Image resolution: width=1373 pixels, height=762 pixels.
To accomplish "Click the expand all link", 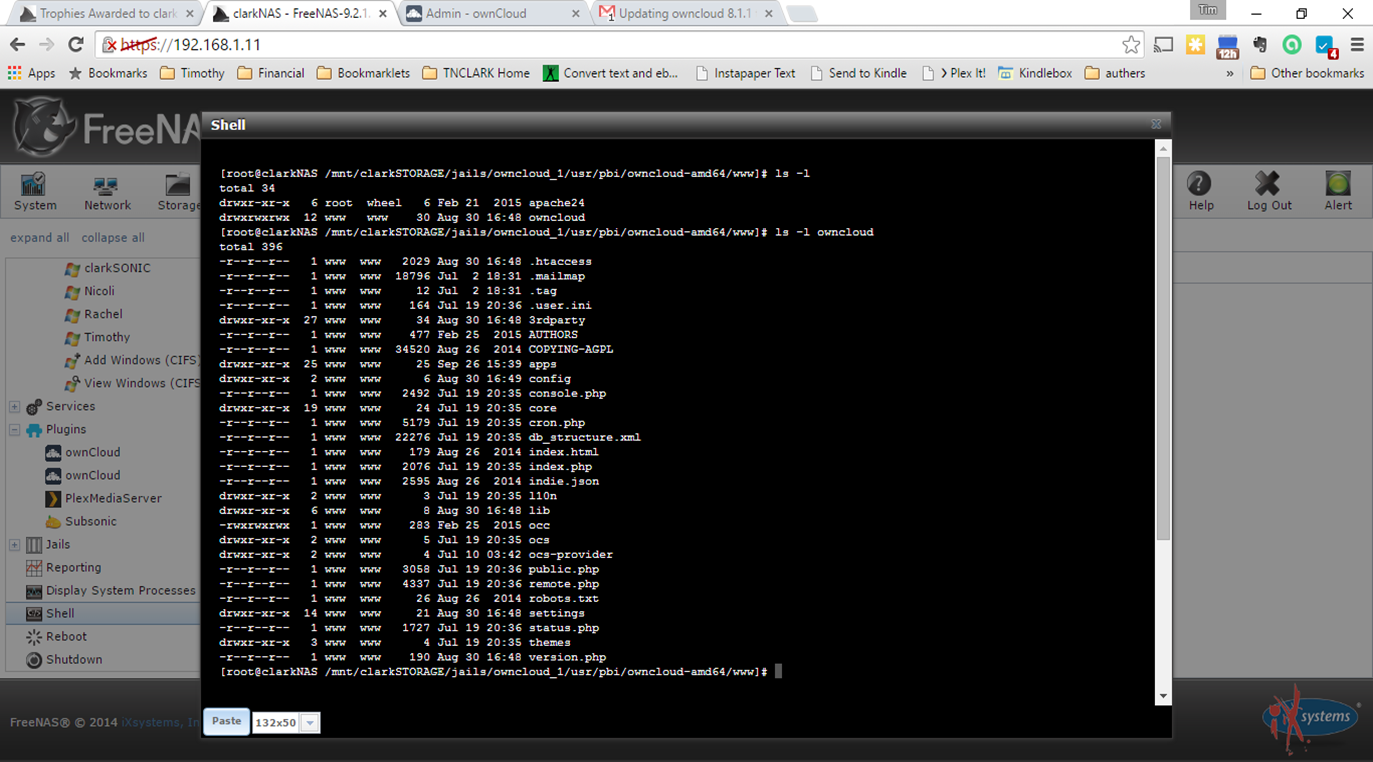I will click(40, 238).
